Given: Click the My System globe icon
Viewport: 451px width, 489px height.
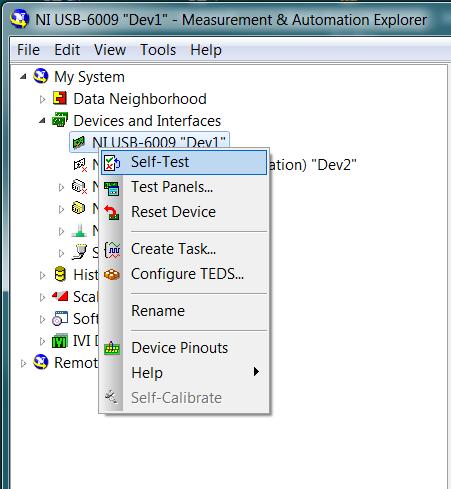Looking at the screenshot, I should click(41, 76).
